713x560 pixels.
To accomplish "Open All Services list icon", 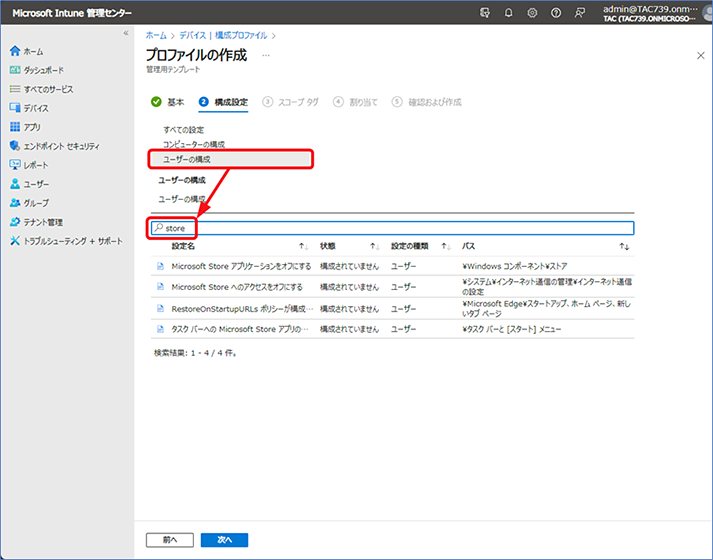I will [15, 89].
